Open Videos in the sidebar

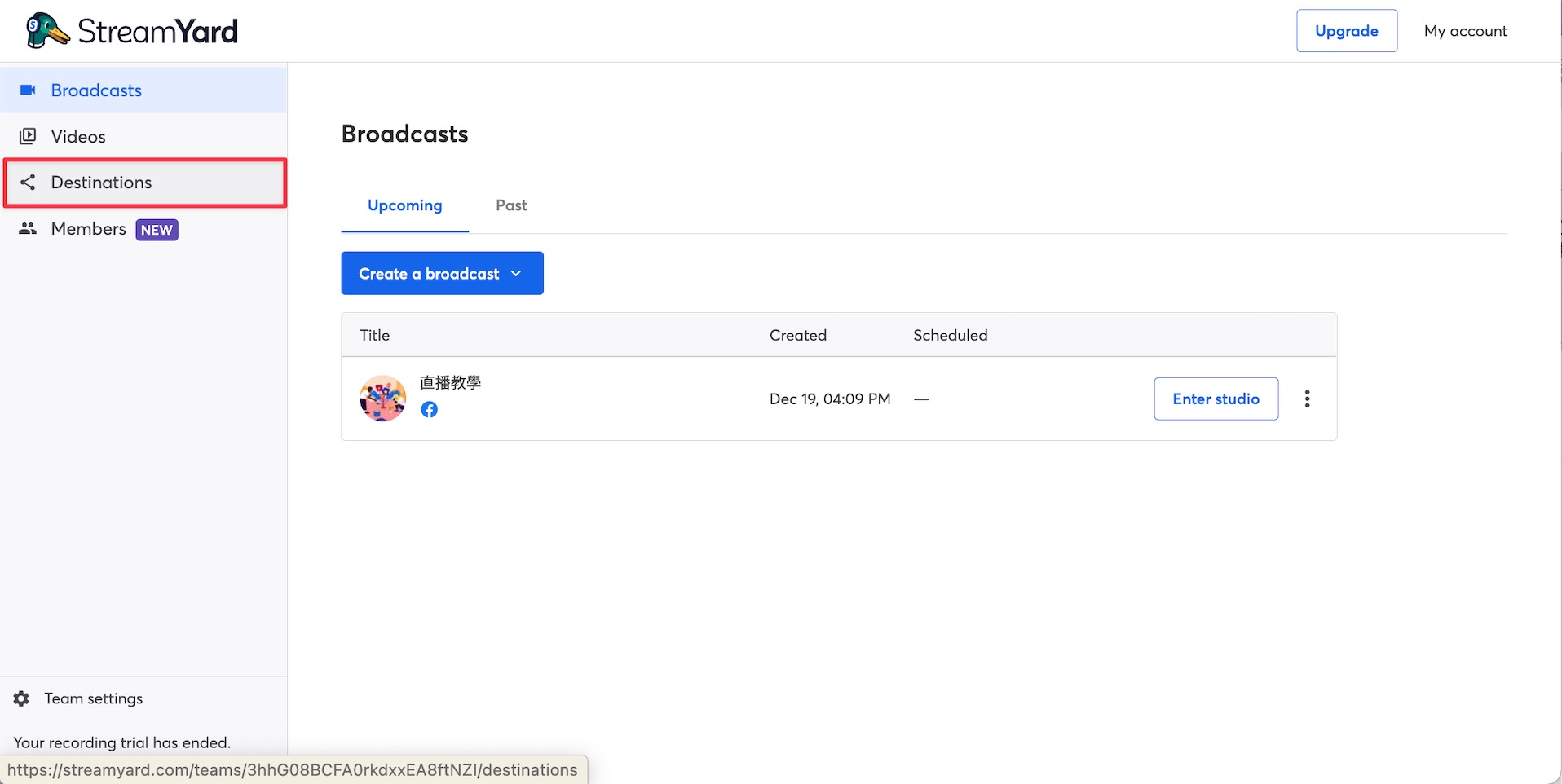pos(143,136)
